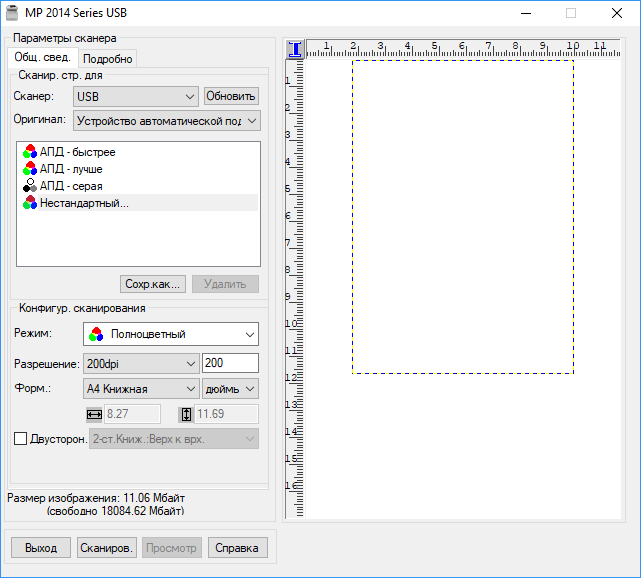
Task: Click the Размер изображения: 11.06 Мбайт text
Action: pos(96,498)
